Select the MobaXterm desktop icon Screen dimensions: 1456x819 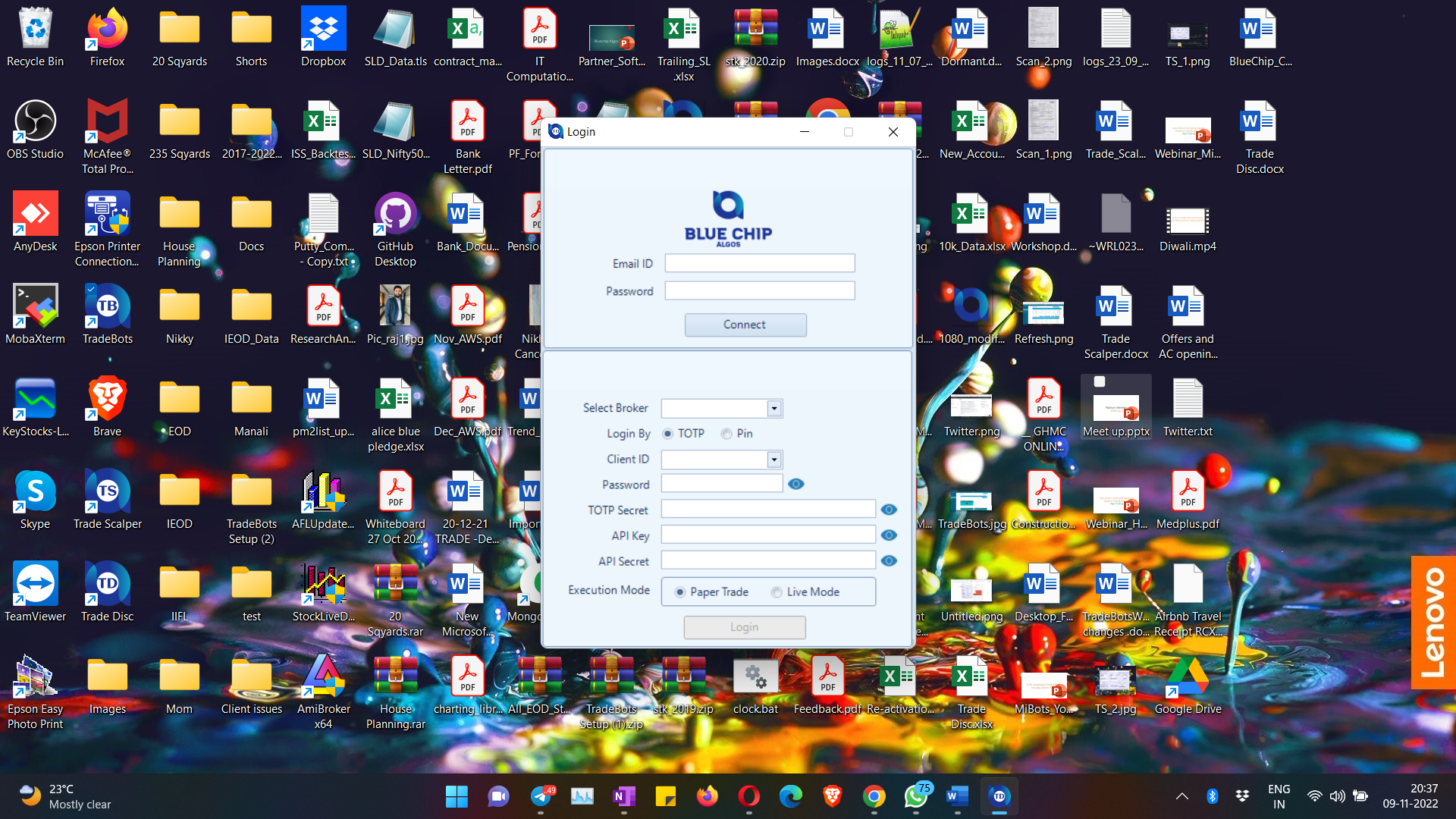tap(35, 315)
